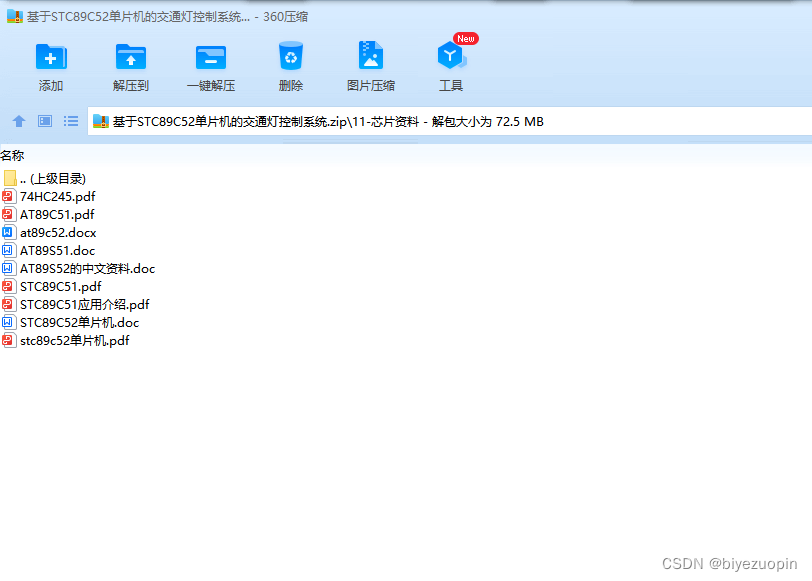Sort files by the 名称 column header
812x581 pixels.
click(x=12, y=155)
